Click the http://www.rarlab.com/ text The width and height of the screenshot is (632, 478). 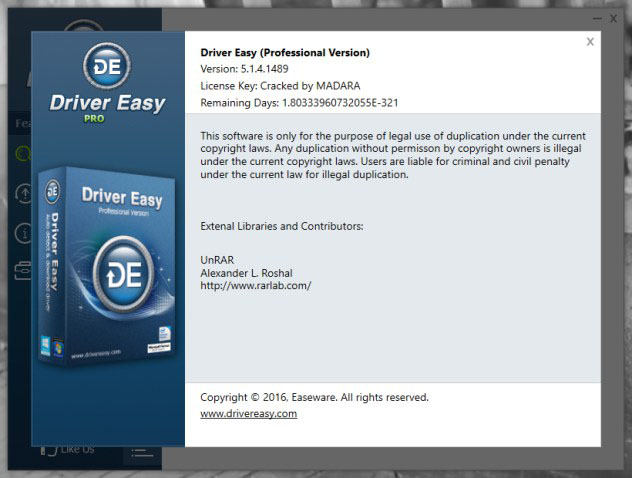point(256,286)
